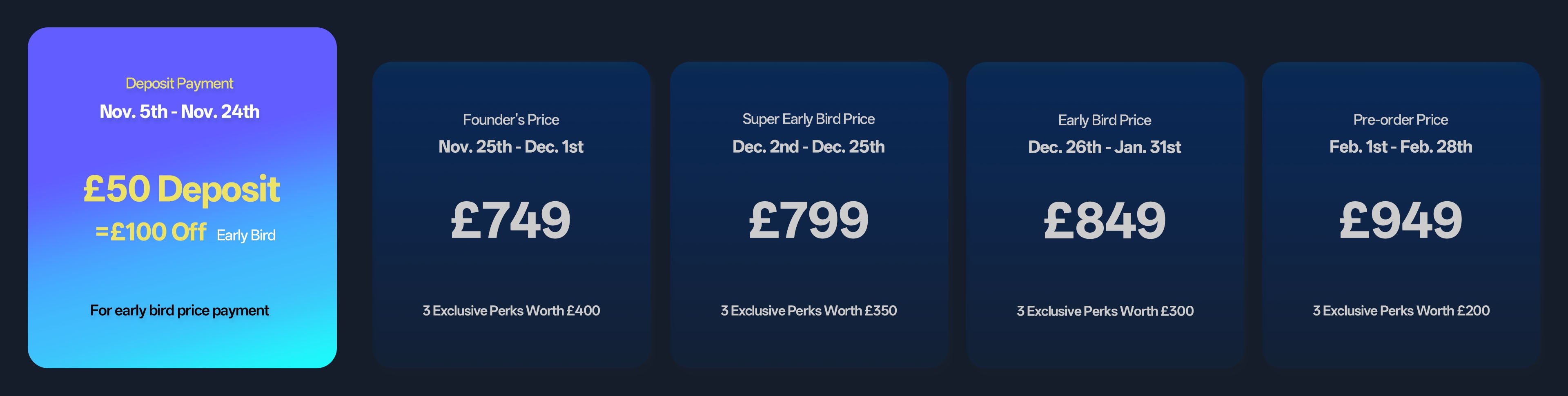Choose the £849 price
The width and height of the screenshot is (1568, 396).
tap(1104, 220)
